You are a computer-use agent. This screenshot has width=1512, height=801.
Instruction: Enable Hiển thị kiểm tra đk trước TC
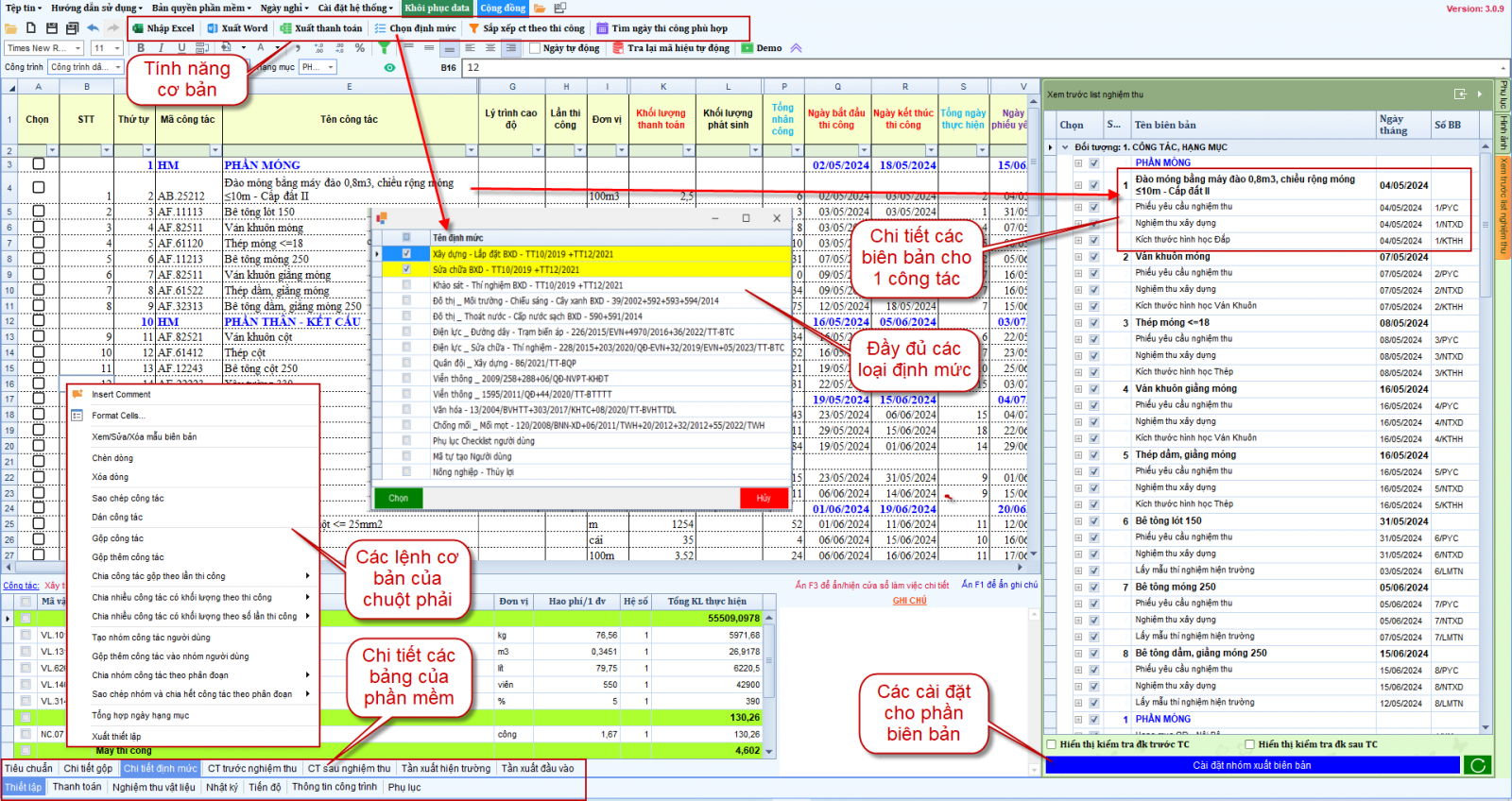click(1052, 744)
